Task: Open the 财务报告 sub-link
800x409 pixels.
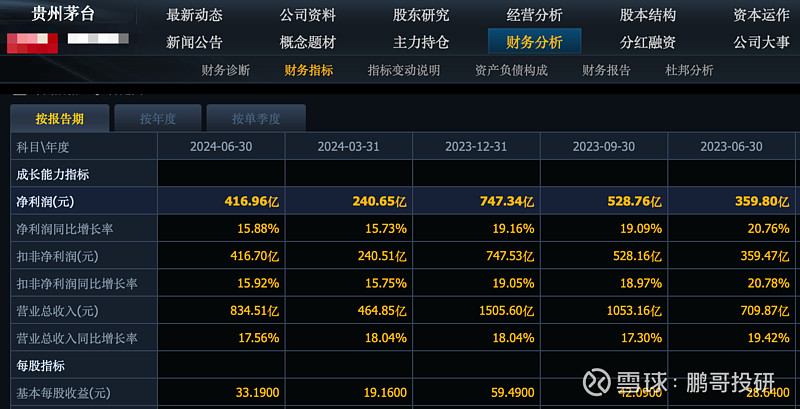Action: 606,70
